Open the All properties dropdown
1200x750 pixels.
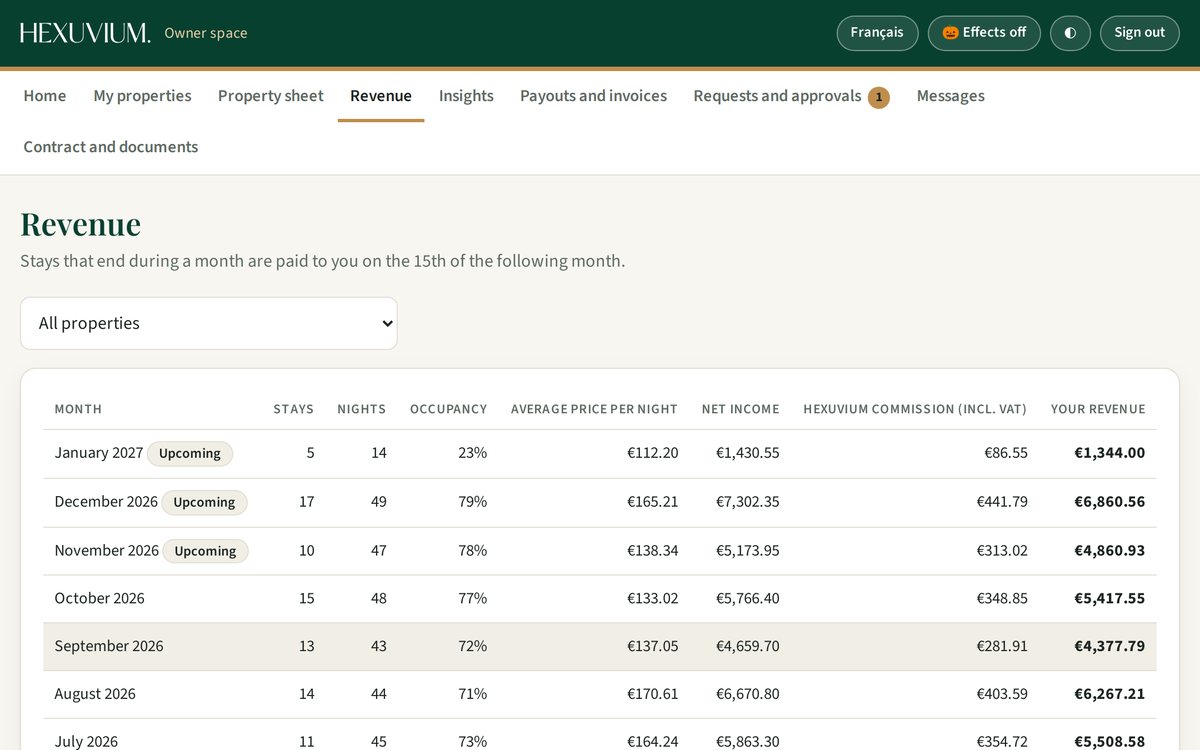click(209, 323)
